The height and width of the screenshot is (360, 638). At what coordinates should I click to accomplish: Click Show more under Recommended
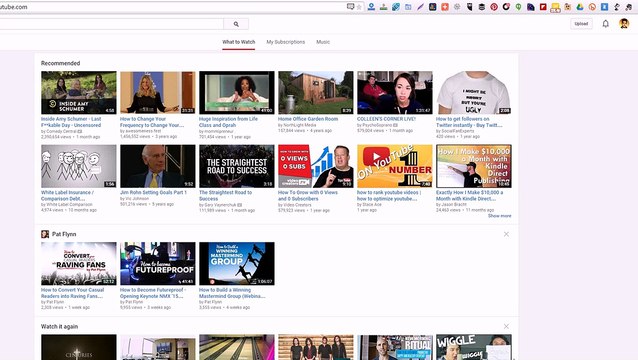click(500, 216)
